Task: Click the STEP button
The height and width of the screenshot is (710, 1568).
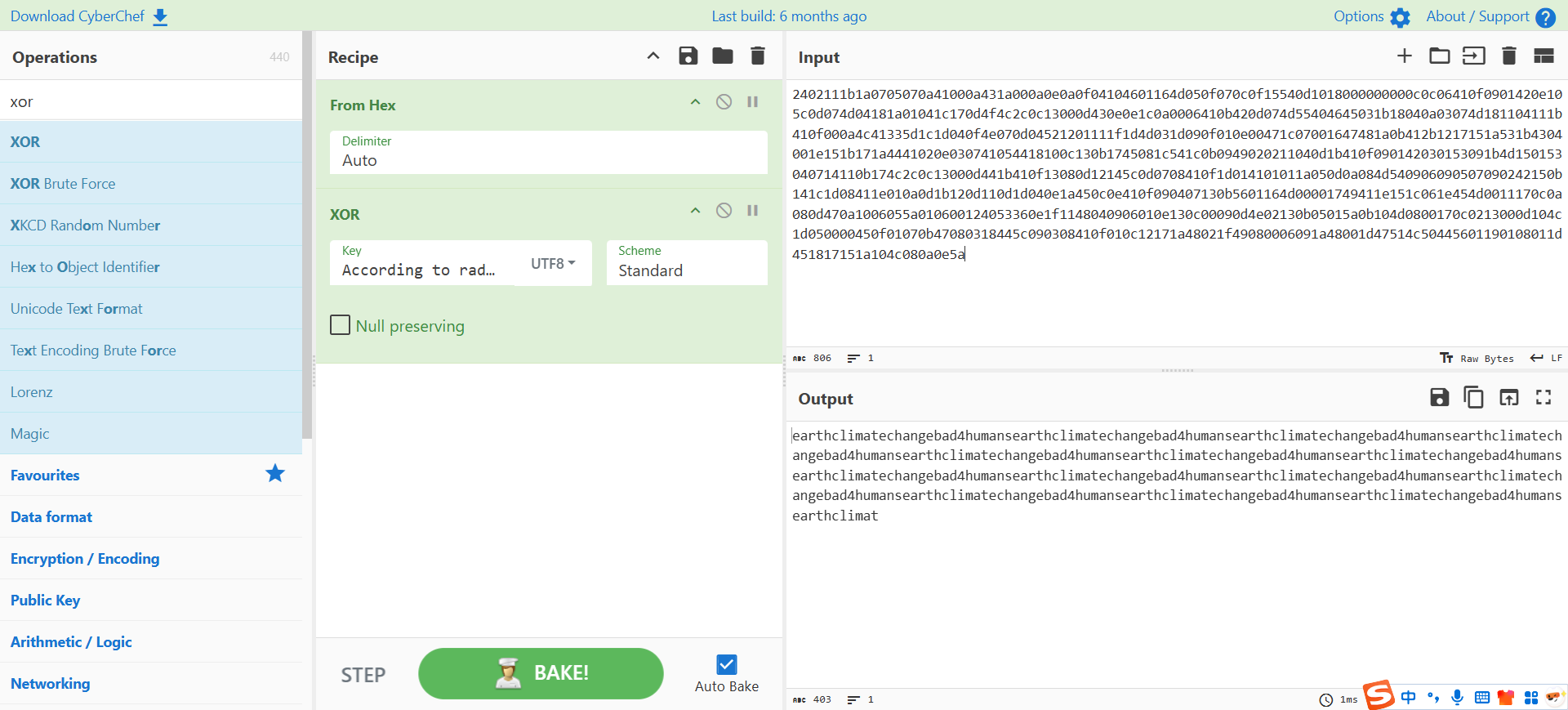Action: [x=363, y=675]
